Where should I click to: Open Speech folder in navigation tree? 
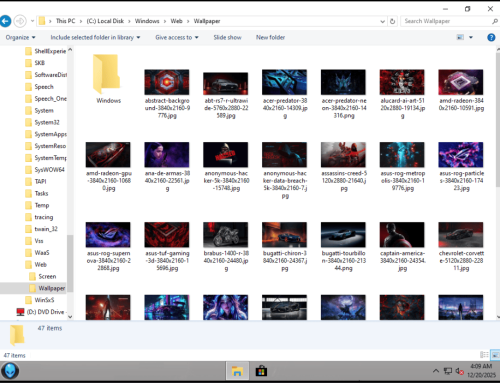(x=39, y=87)
